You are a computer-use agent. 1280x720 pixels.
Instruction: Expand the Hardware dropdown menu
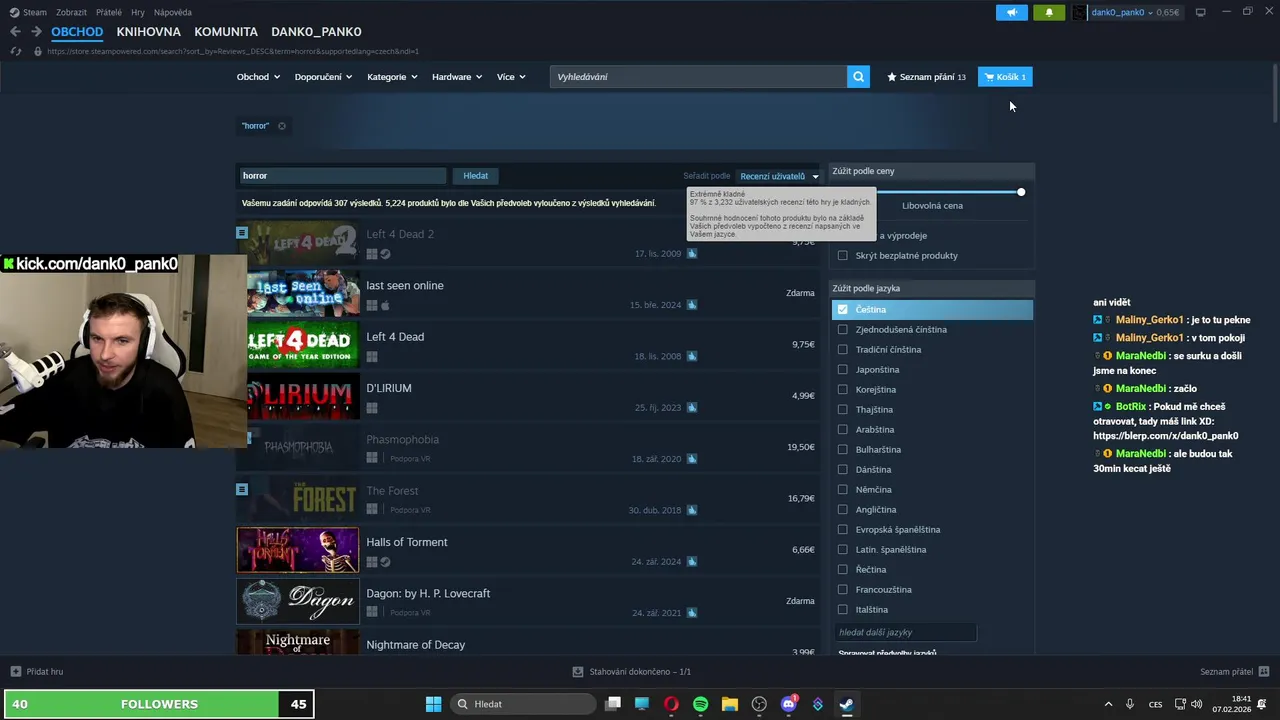pyautogui.click(x=457, y=77)
